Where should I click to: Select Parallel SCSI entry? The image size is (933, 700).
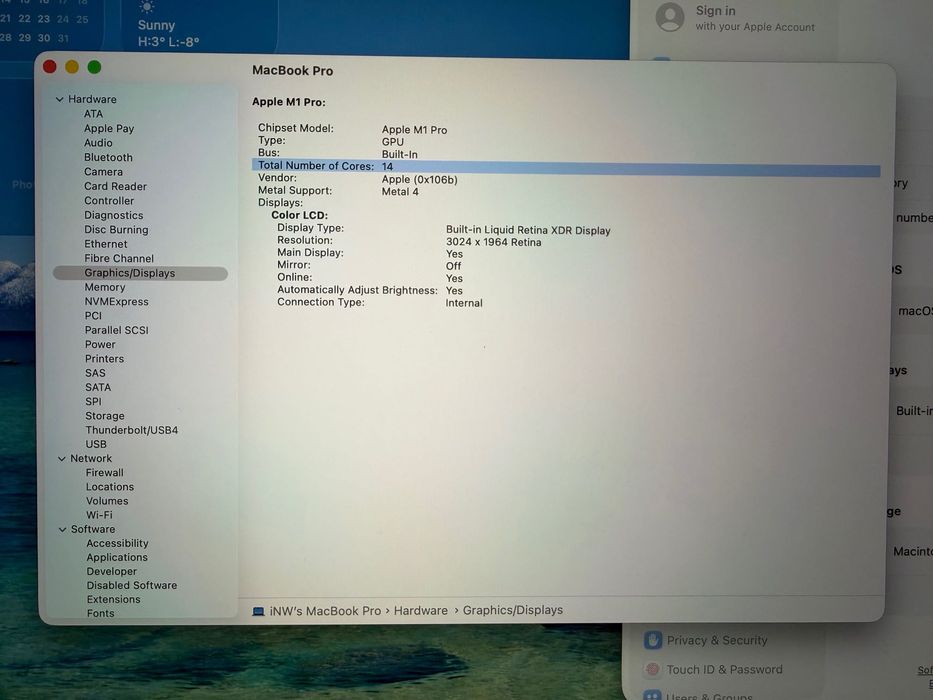click(x=117, y=330)
